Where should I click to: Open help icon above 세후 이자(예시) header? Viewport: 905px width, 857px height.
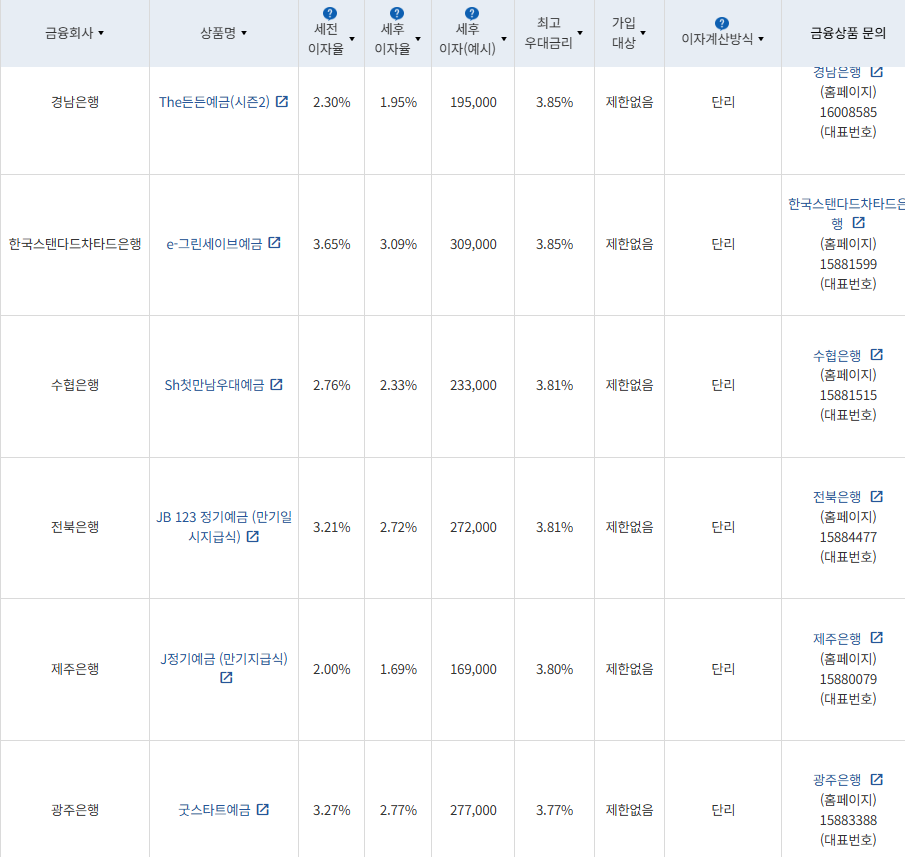point(472,13)
